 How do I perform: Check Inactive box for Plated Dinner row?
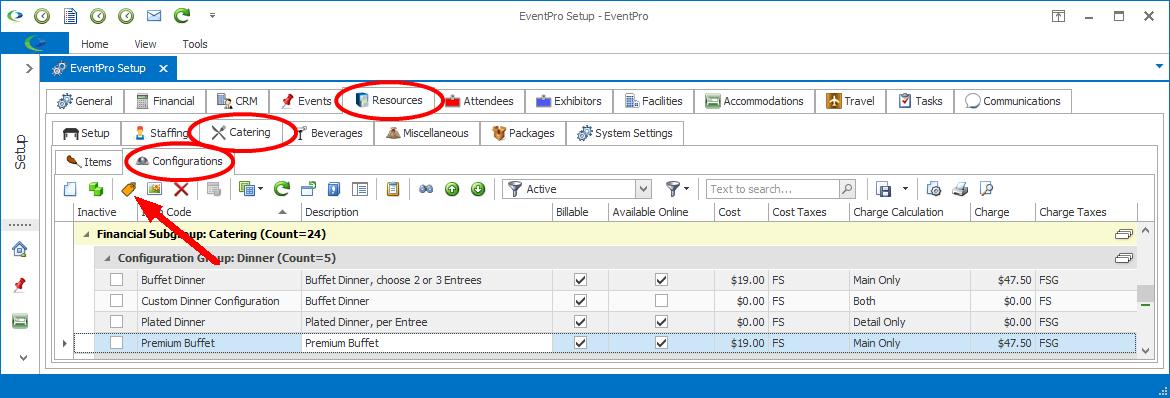[117, 322]
